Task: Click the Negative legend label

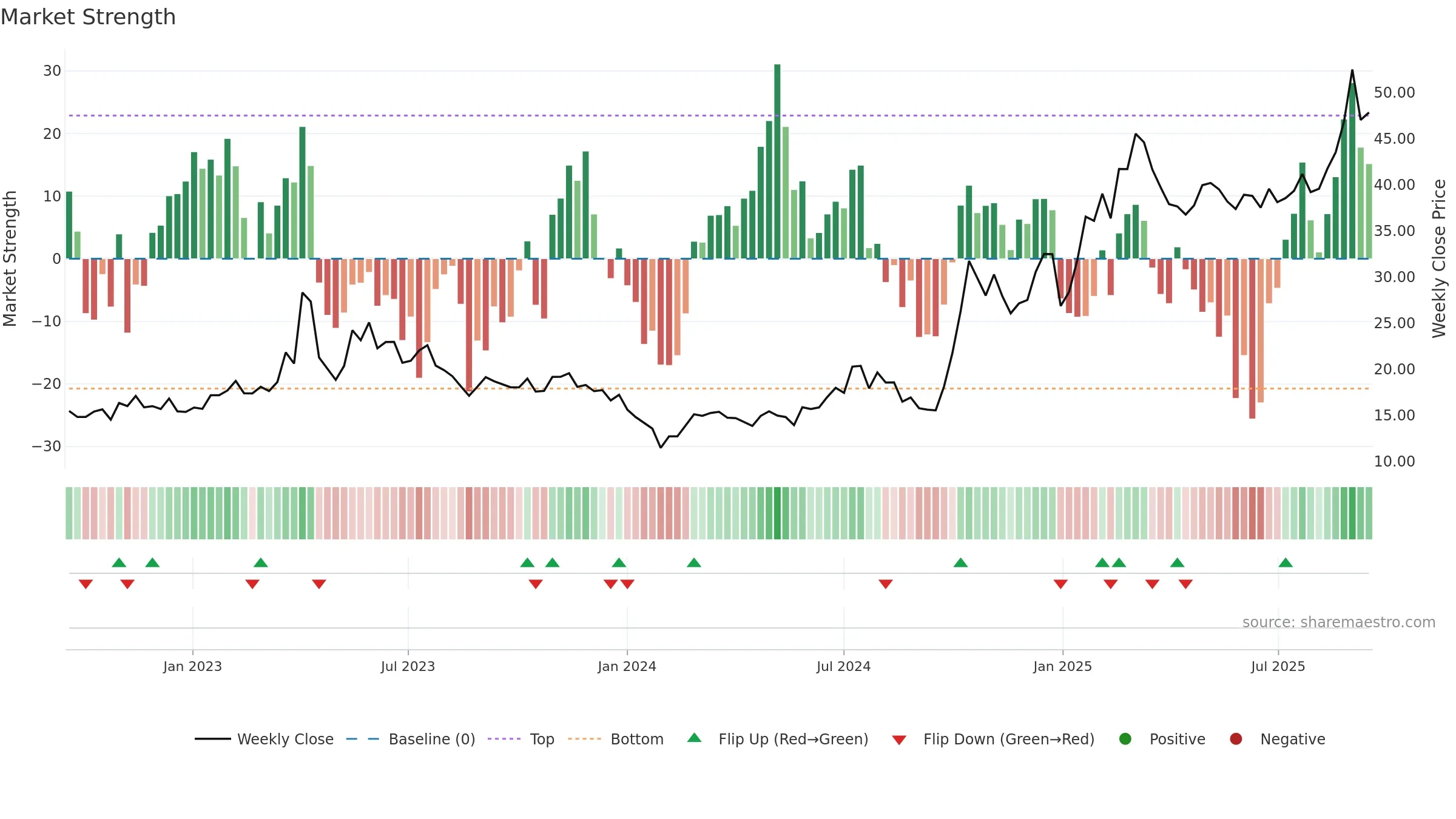Action: (1293, 739)
